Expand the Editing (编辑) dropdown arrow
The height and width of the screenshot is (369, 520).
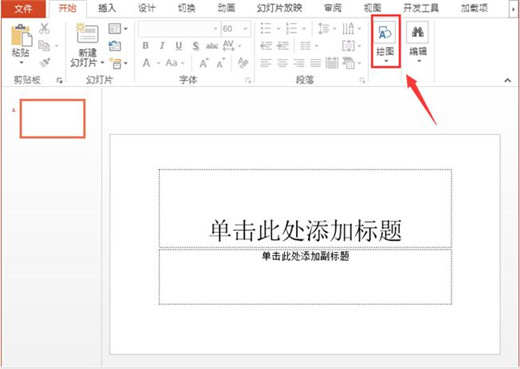(x=419, y=61)
